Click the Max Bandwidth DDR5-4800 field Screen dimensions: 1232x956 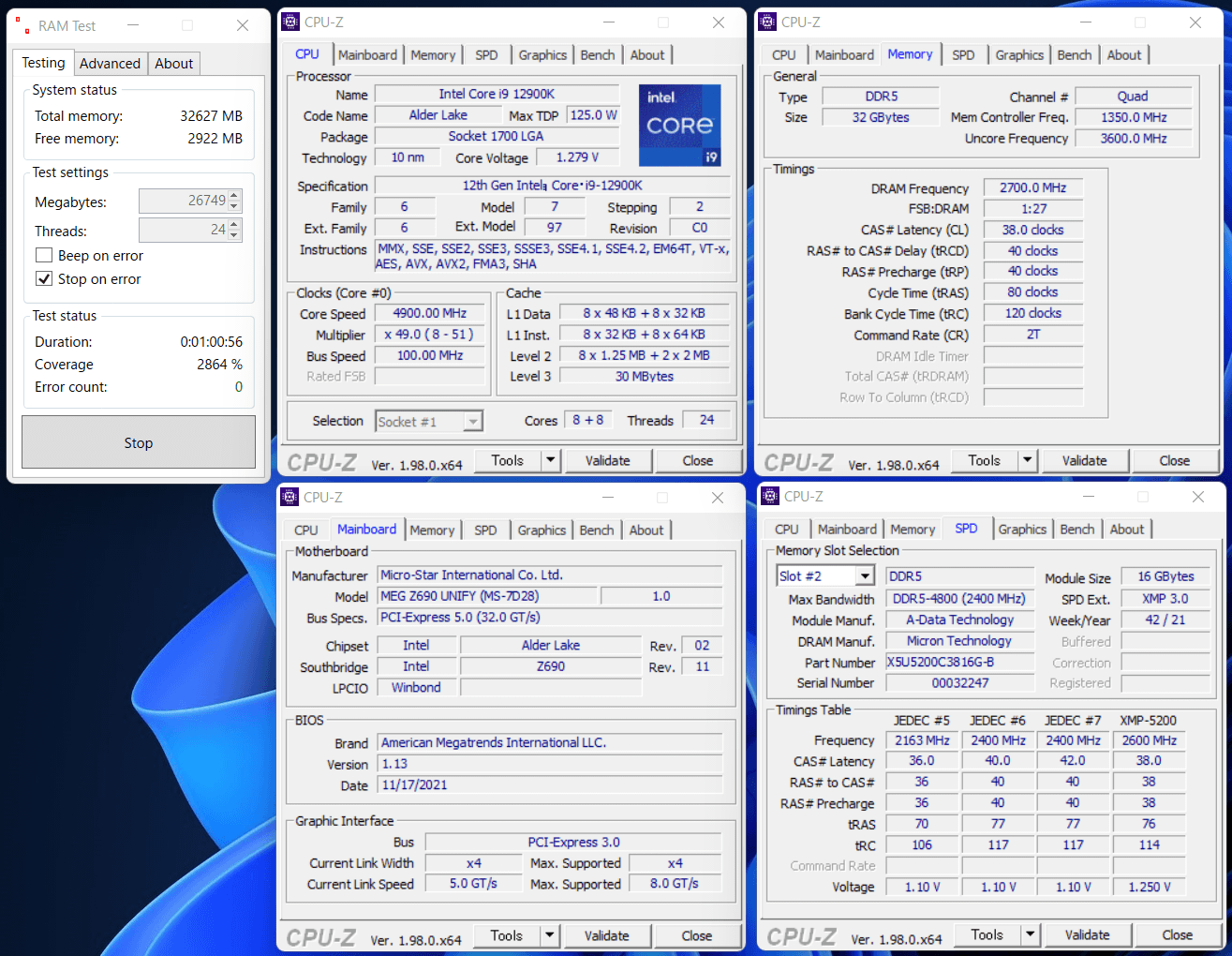point(960,599)
